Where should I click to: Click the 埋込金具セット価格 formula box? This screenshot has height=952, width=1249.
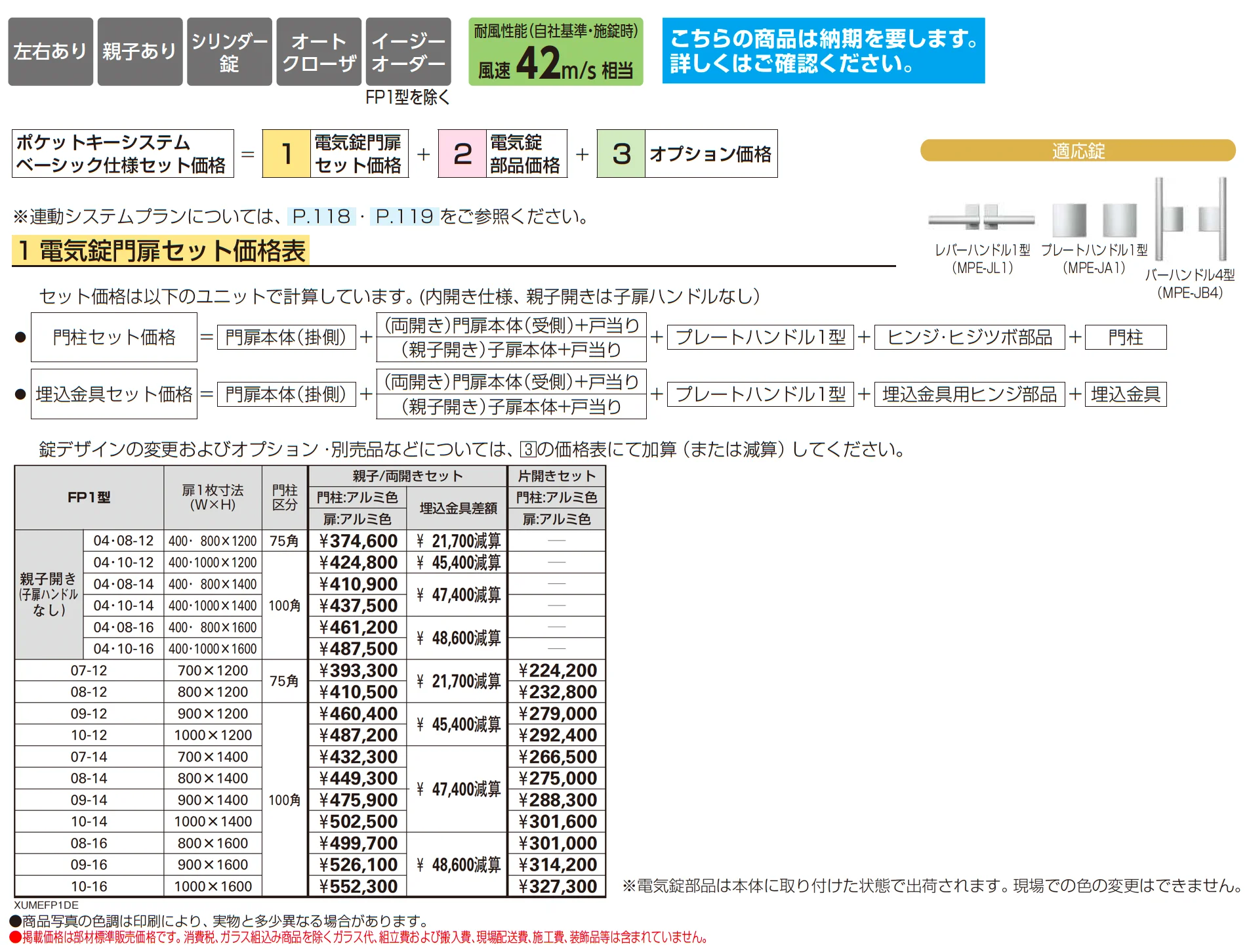click(114, 394)
